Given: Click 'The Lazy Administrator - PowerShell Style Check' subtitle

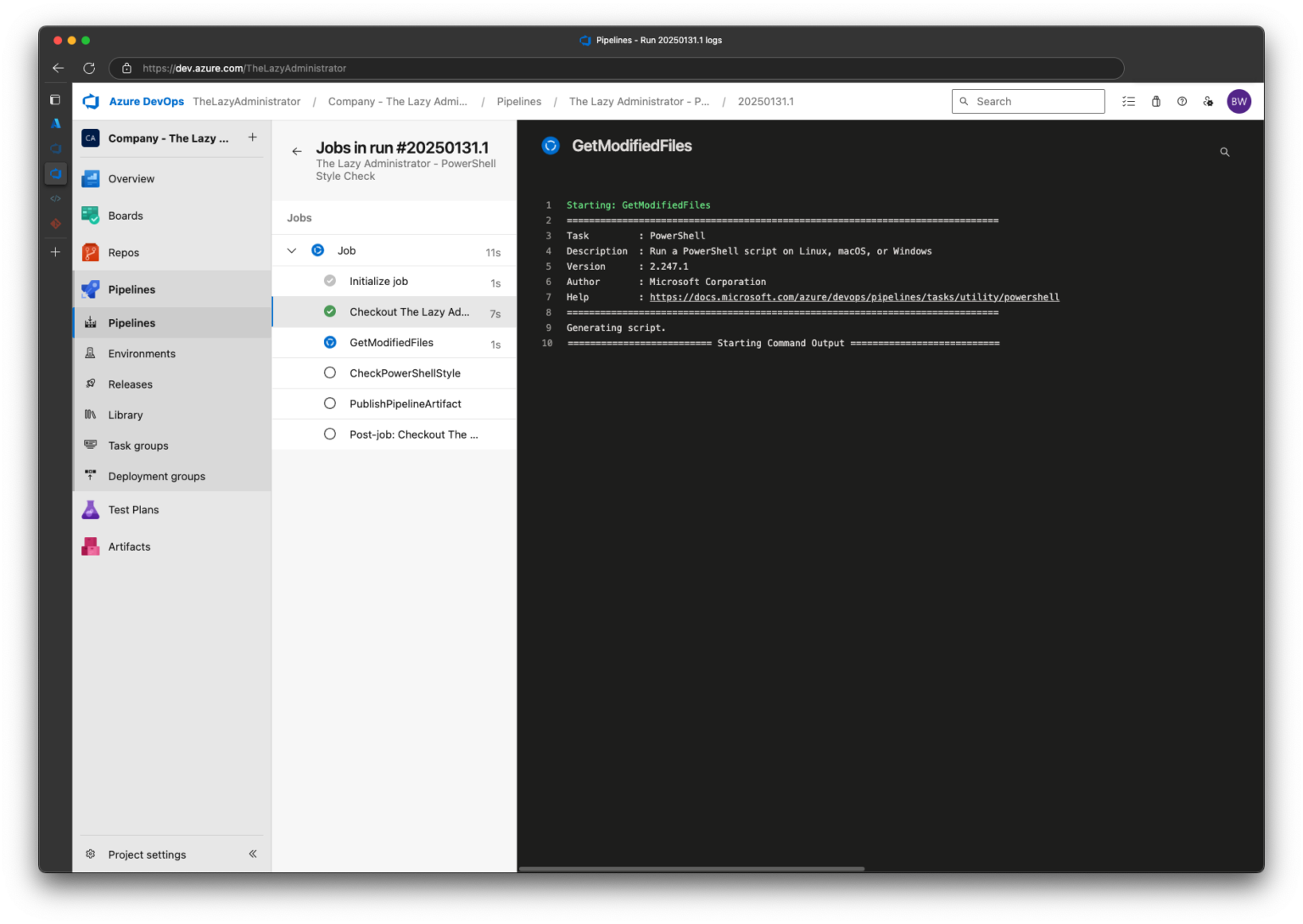Looking at the screenshot, I should 405,170.
